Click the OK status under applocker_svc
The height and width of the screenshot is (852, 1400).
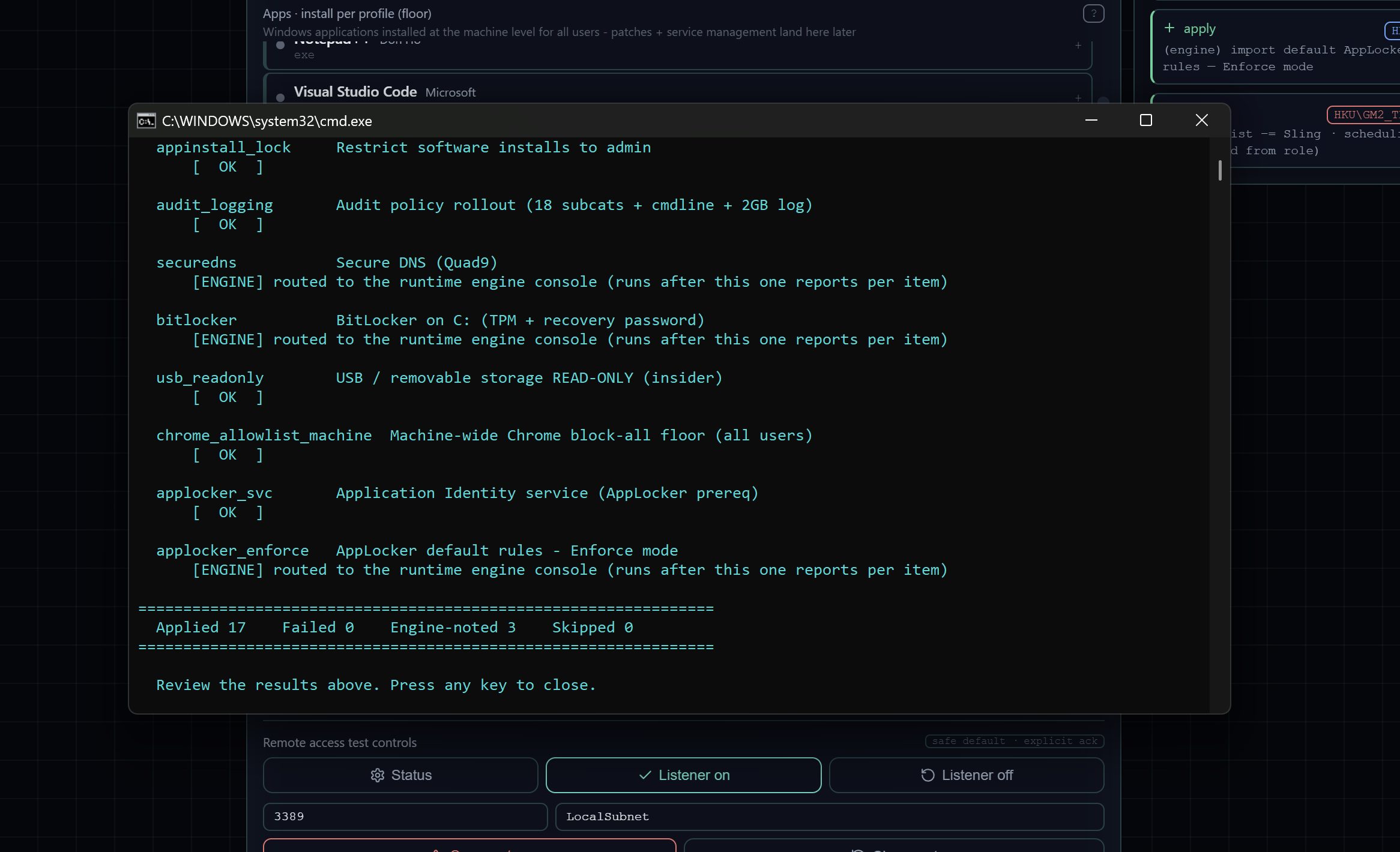point(228,512)
